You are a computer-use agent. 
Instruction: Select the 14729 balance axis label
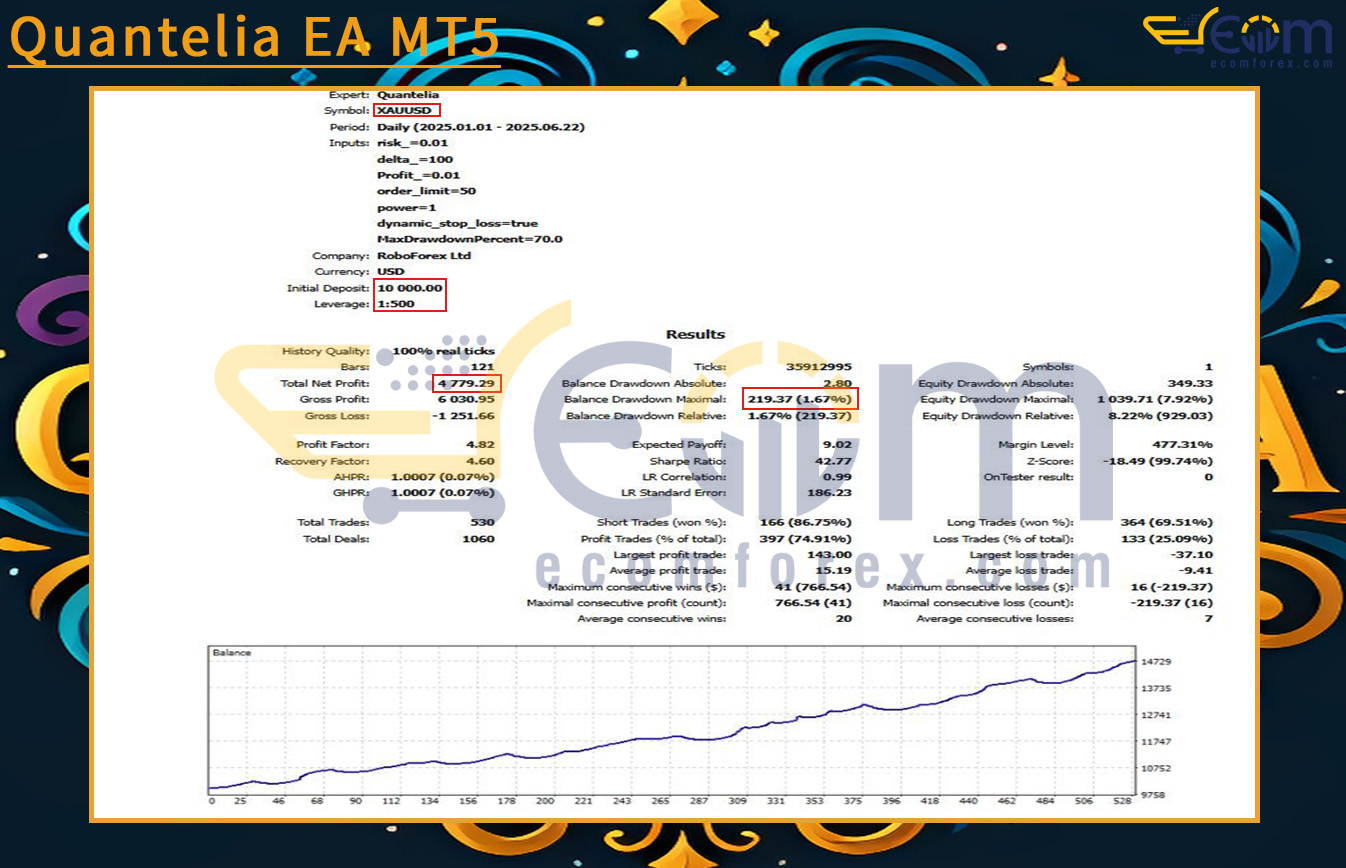pos(1158,662)
